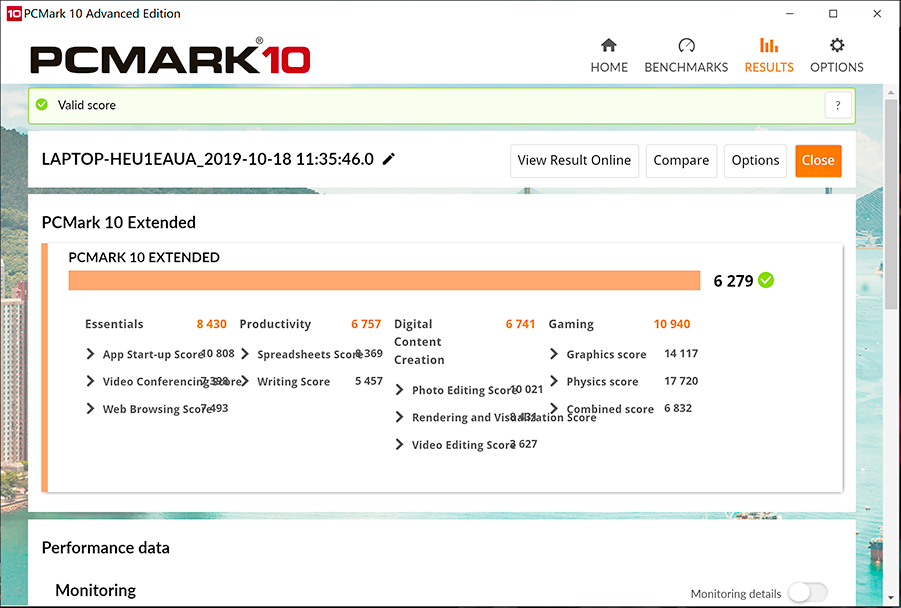Click the scrollbar up arrow
The height and width of the screenshot is (608, 901).
pyautogui.click(x=891, y=92)
